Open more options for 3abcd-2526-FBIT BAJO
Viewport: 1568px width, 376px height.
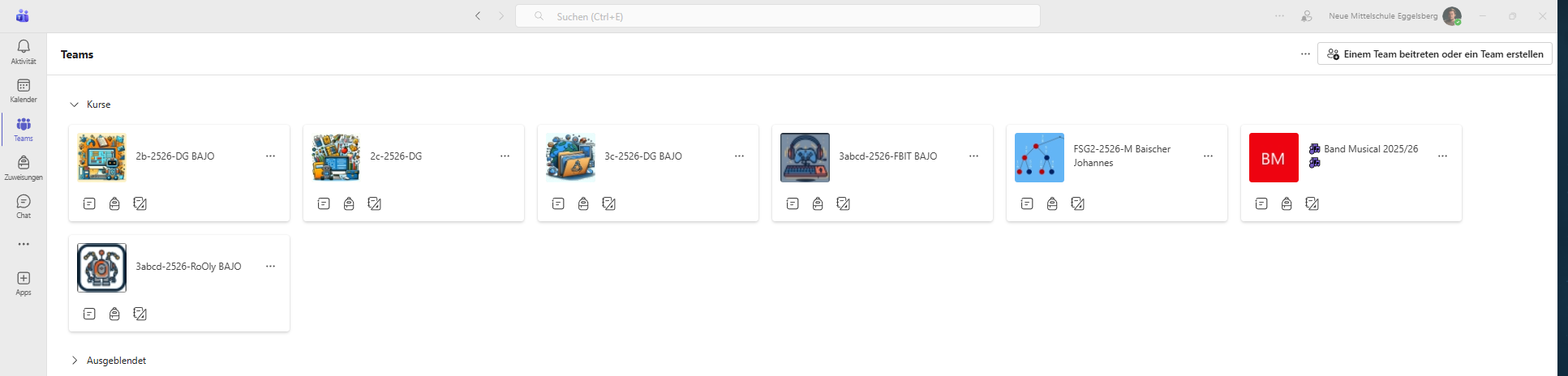[x=973, y=156]
